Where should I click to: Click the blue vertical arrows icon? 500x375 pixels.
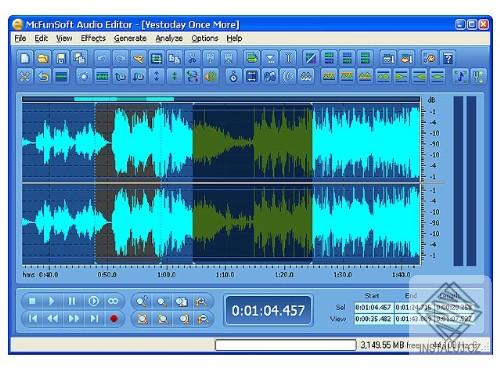(156, 76)
